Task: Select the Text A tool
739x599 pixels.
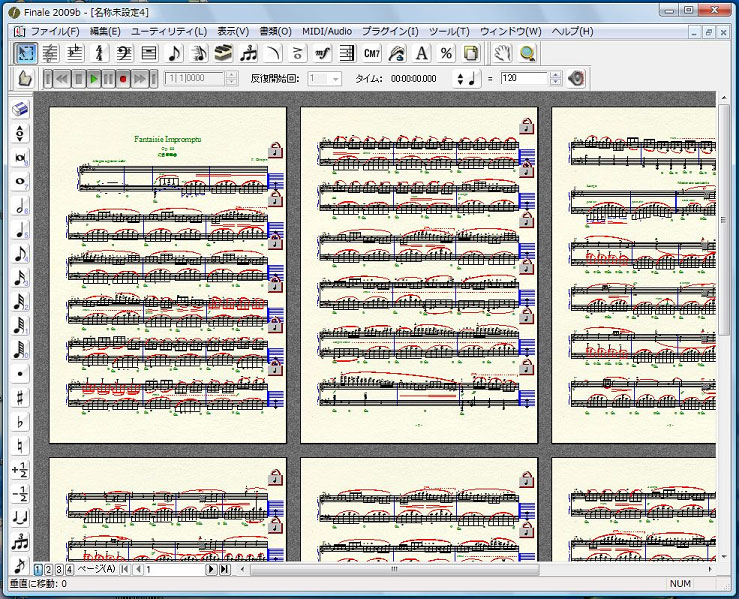Action: [x=422, y=53]
